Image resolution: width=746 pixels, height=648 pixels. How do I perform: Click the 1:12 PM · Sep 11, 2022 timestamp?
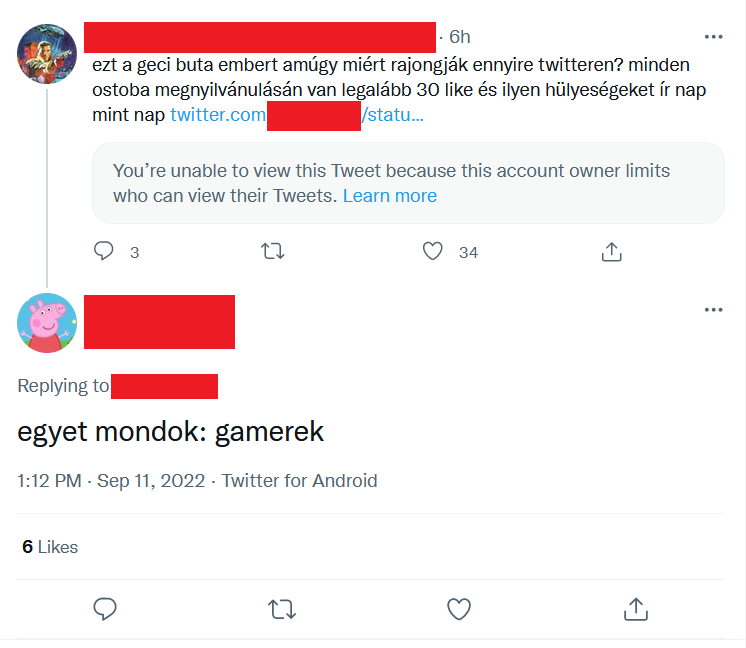114,481
